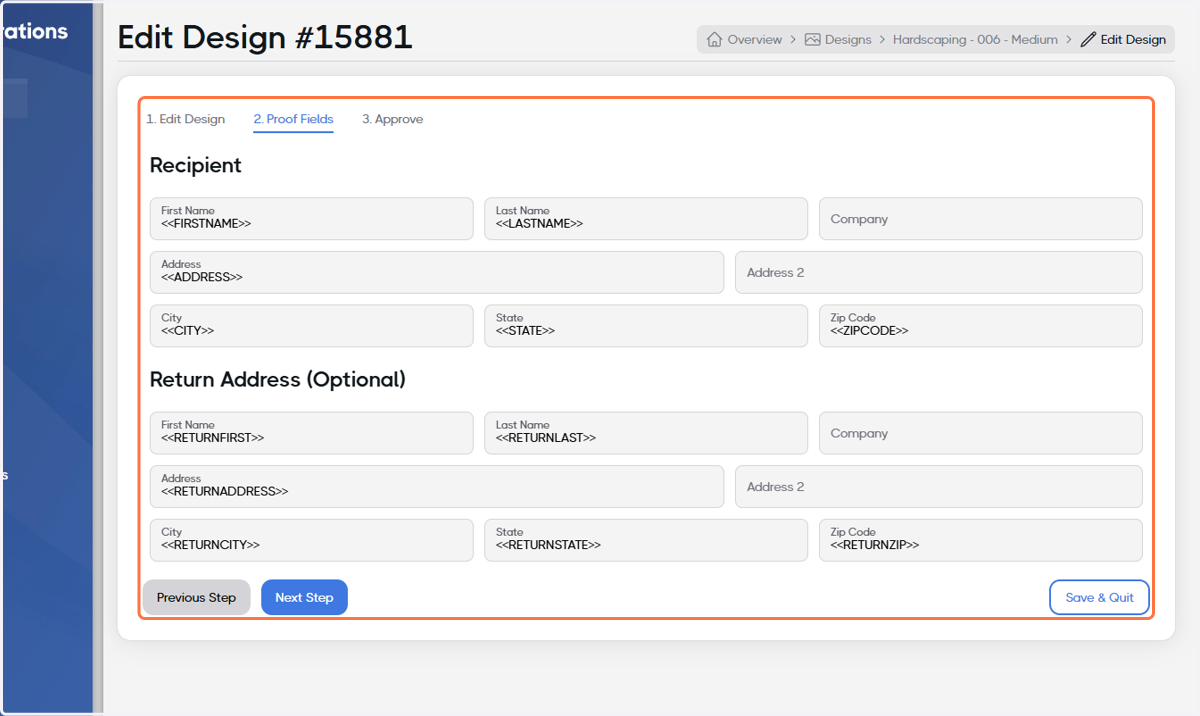Open Overview breadcrumb link
Screen dimensions: 1200x716
pos(754,40)
